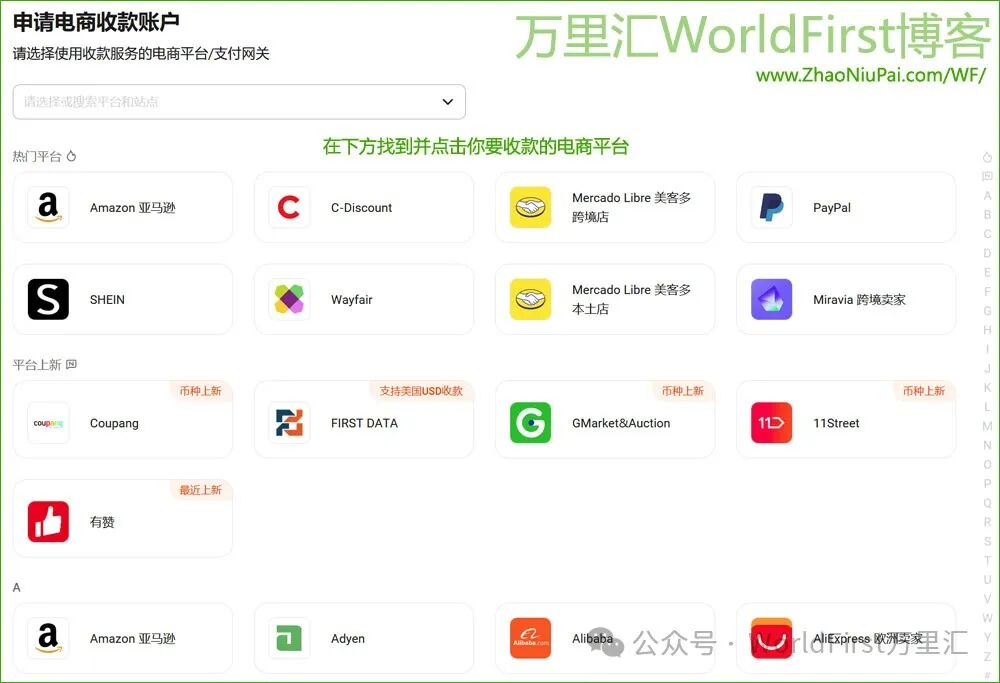This screenshot has width=1000, height=683.
Task: Select the Miravia 跨境卖家 icon
Action: (x=770, y=299)
